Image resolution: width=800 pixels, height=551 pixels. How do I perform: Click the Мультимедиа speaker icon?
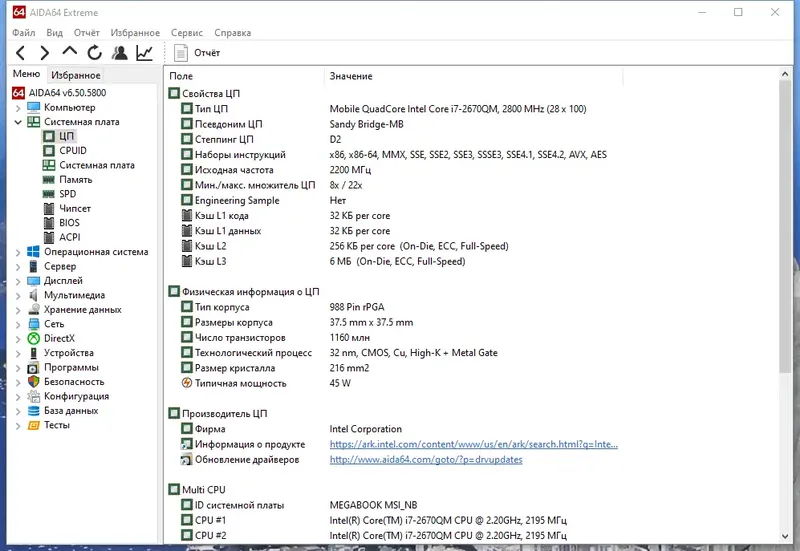click(x=34, y=295)
